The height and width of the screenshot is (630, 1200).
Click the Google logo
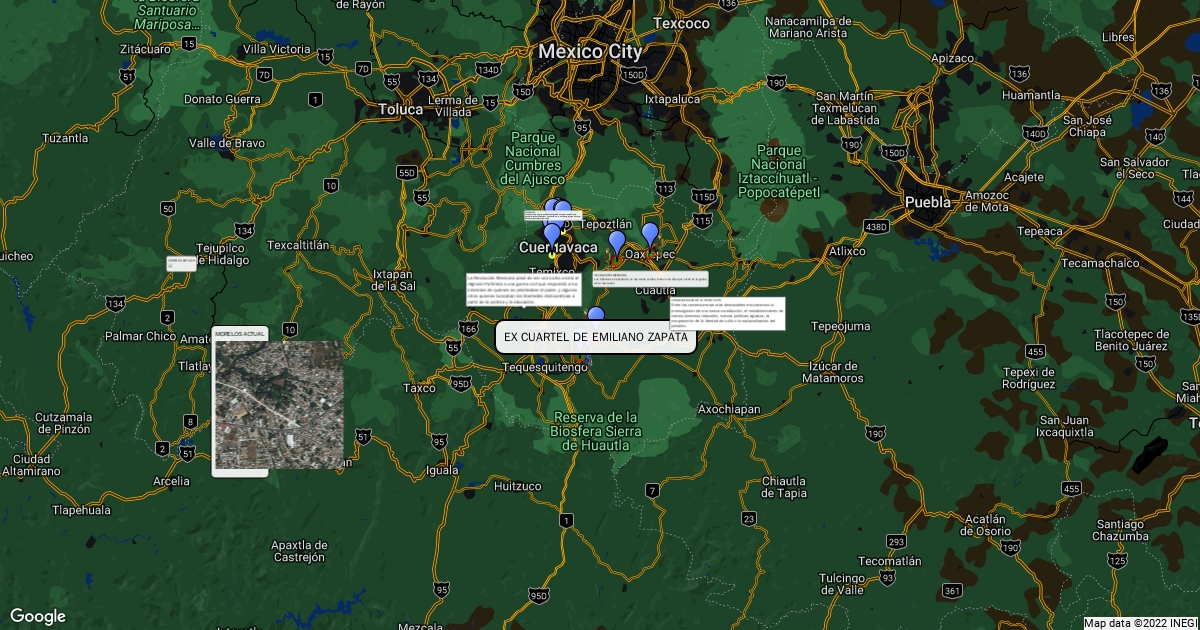pyautogui.click(x=38, y=616)
